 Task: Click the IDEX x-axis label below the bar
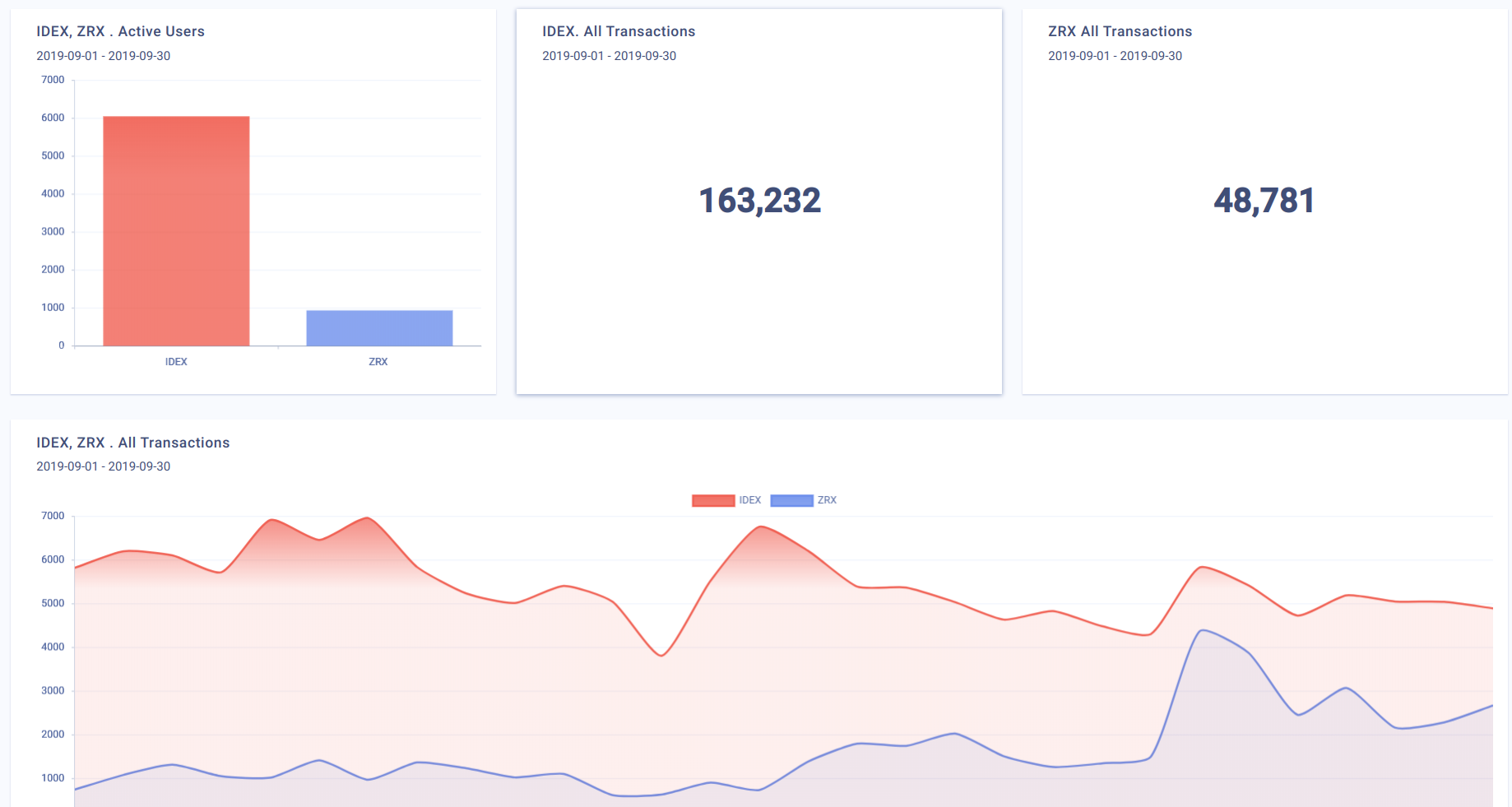coord(176,362)
